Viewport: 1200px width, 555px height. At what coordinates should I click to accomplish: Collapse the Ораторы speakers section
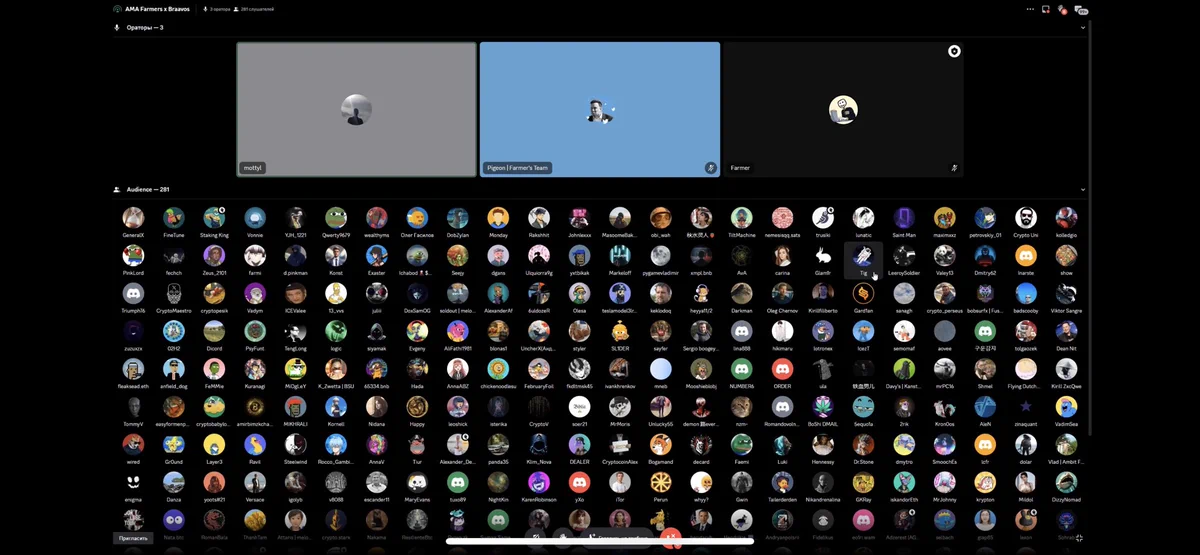pos(1082,28)
